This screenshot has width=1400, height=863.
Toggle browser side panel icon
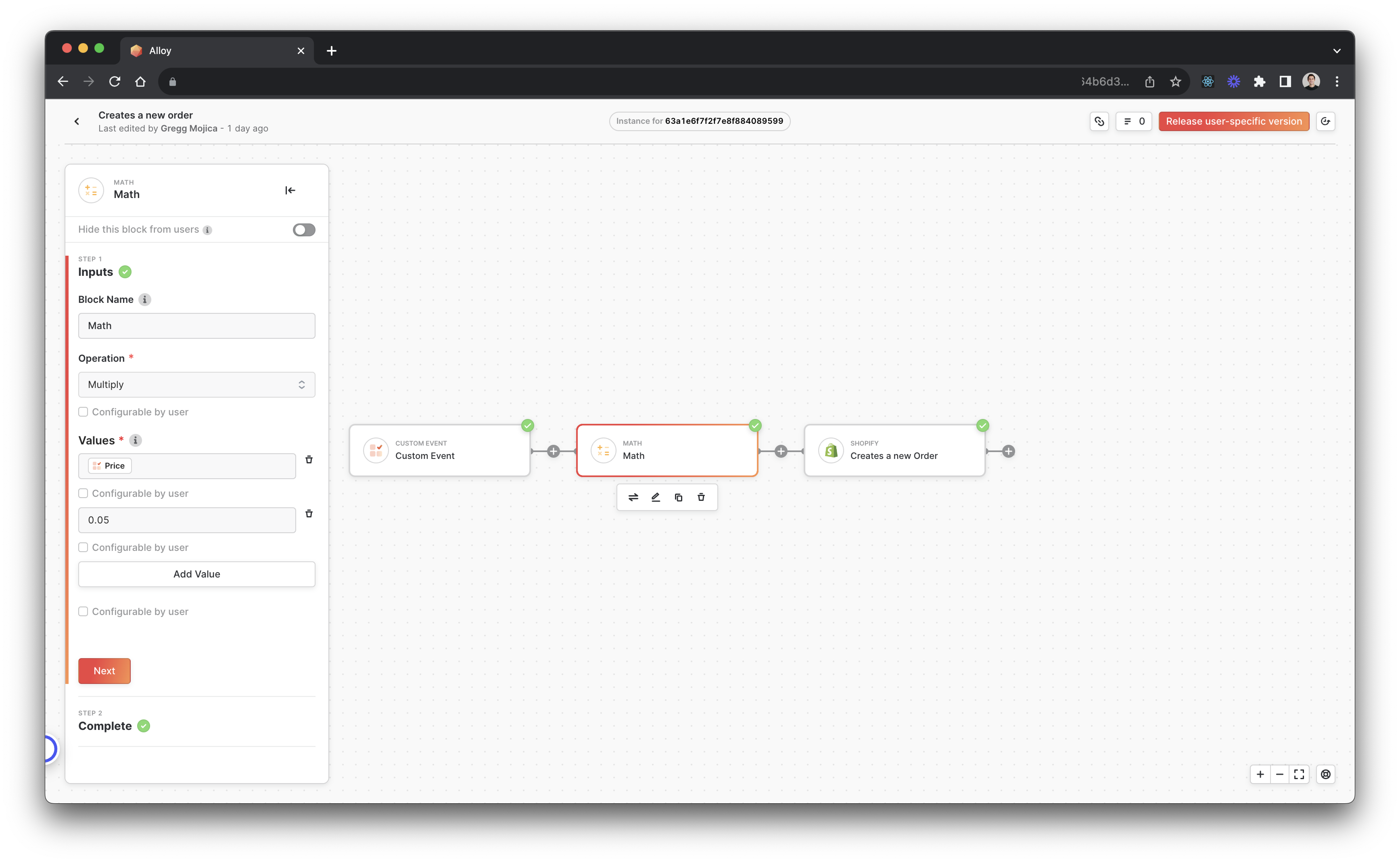1285,82
